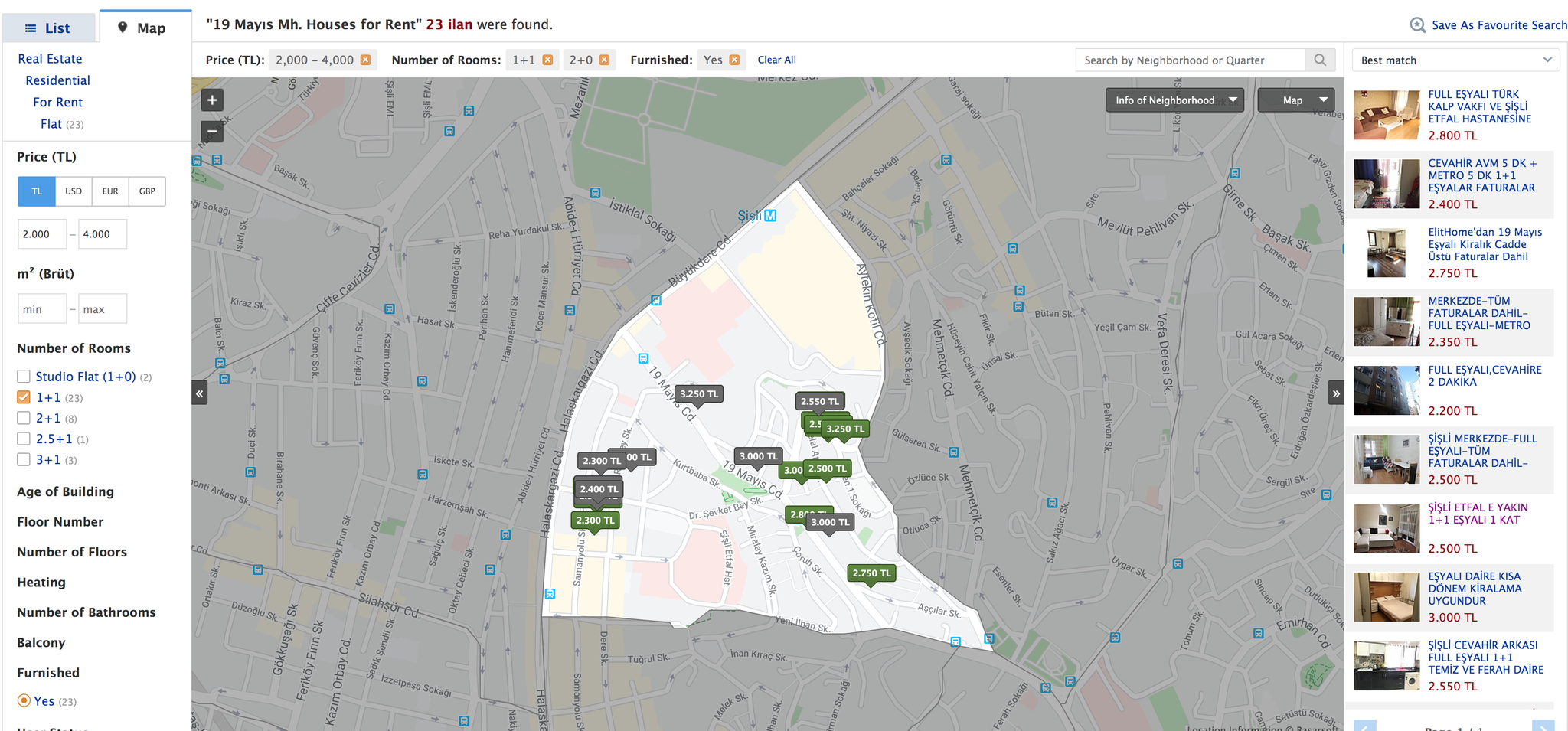Screen dimensions: 1568x731
Task: Open the 2.750 TL green map marker
Action: [871, 573]
